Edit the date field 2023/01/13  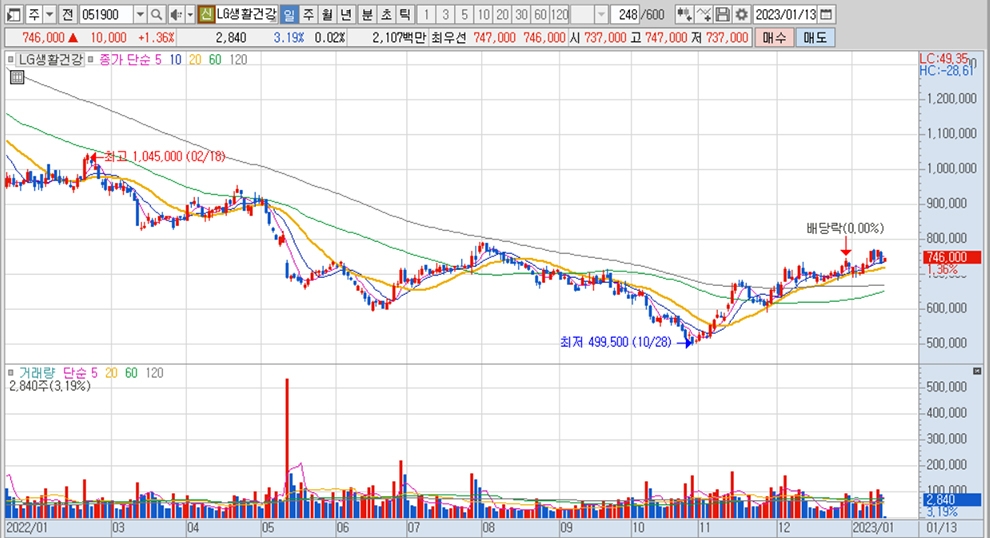coord(785,14)
